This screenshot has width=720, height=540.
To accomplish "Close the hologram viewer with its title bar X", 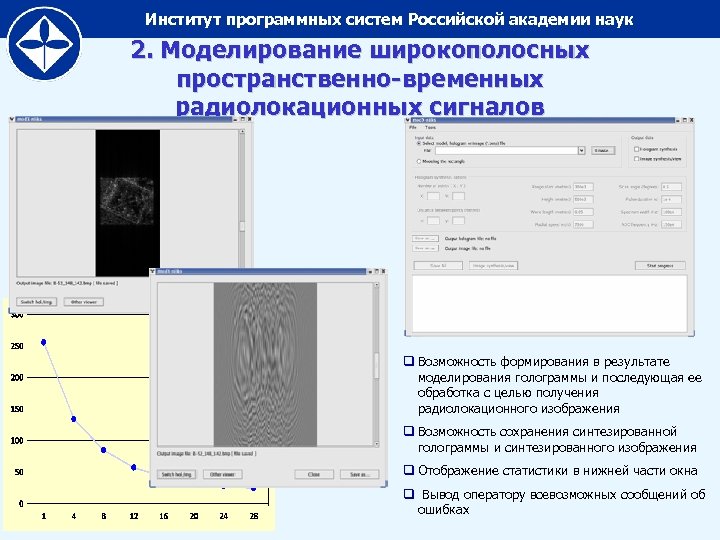I will (x=383, y=271).
